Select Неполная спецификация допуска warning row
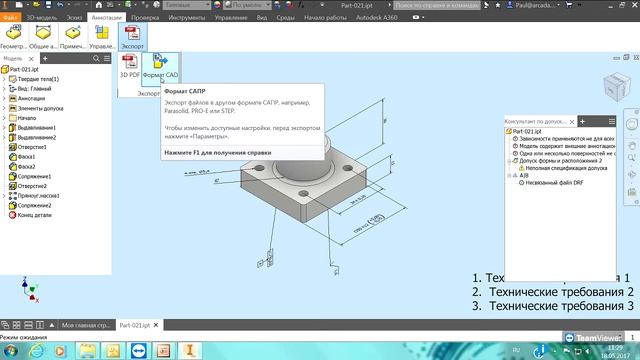640x360 pixels. 563,168
